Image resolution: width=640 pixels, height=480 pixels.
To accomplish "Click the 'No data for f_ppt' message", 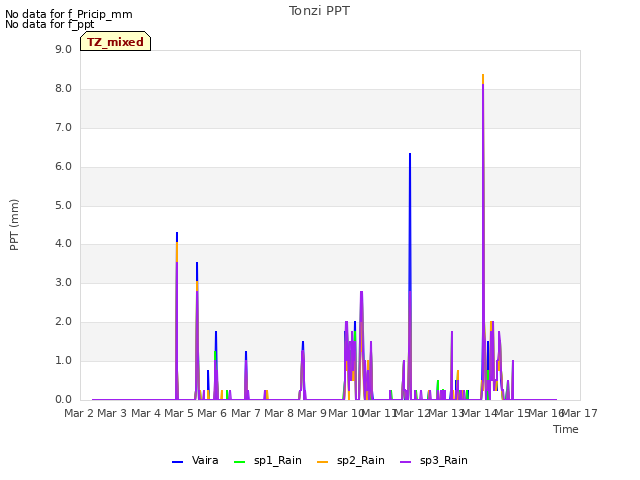I will (x=49, y=24).
